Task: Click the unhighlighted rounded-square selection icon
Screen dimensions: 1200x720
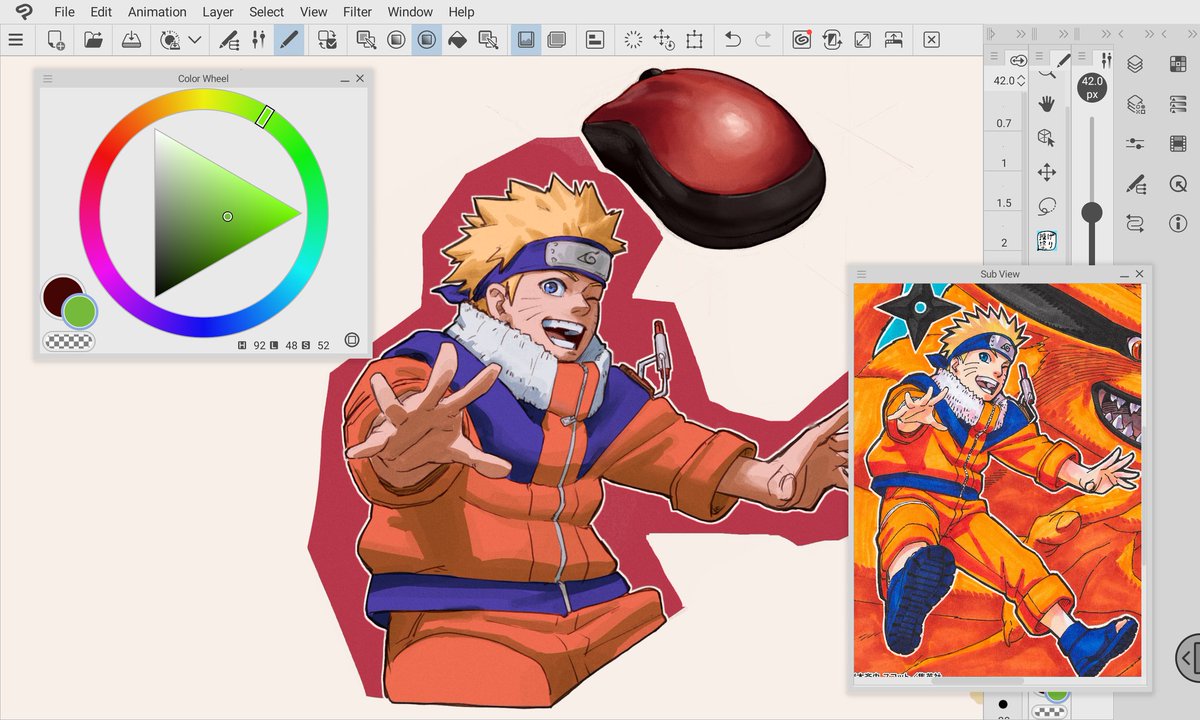Action: point(396,40)
